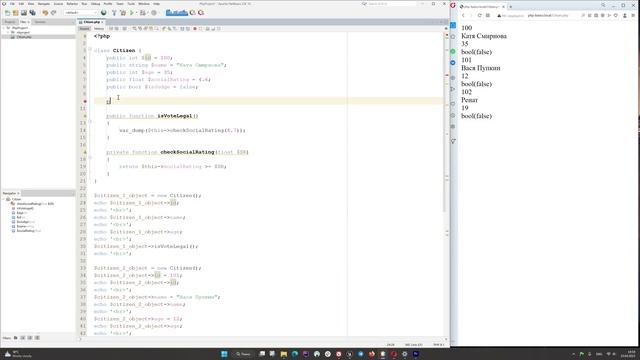This screenshot has height=360, width=640.
Task: Toggle code fold at checkSocialRating function body
Action: tap(90, 158)
